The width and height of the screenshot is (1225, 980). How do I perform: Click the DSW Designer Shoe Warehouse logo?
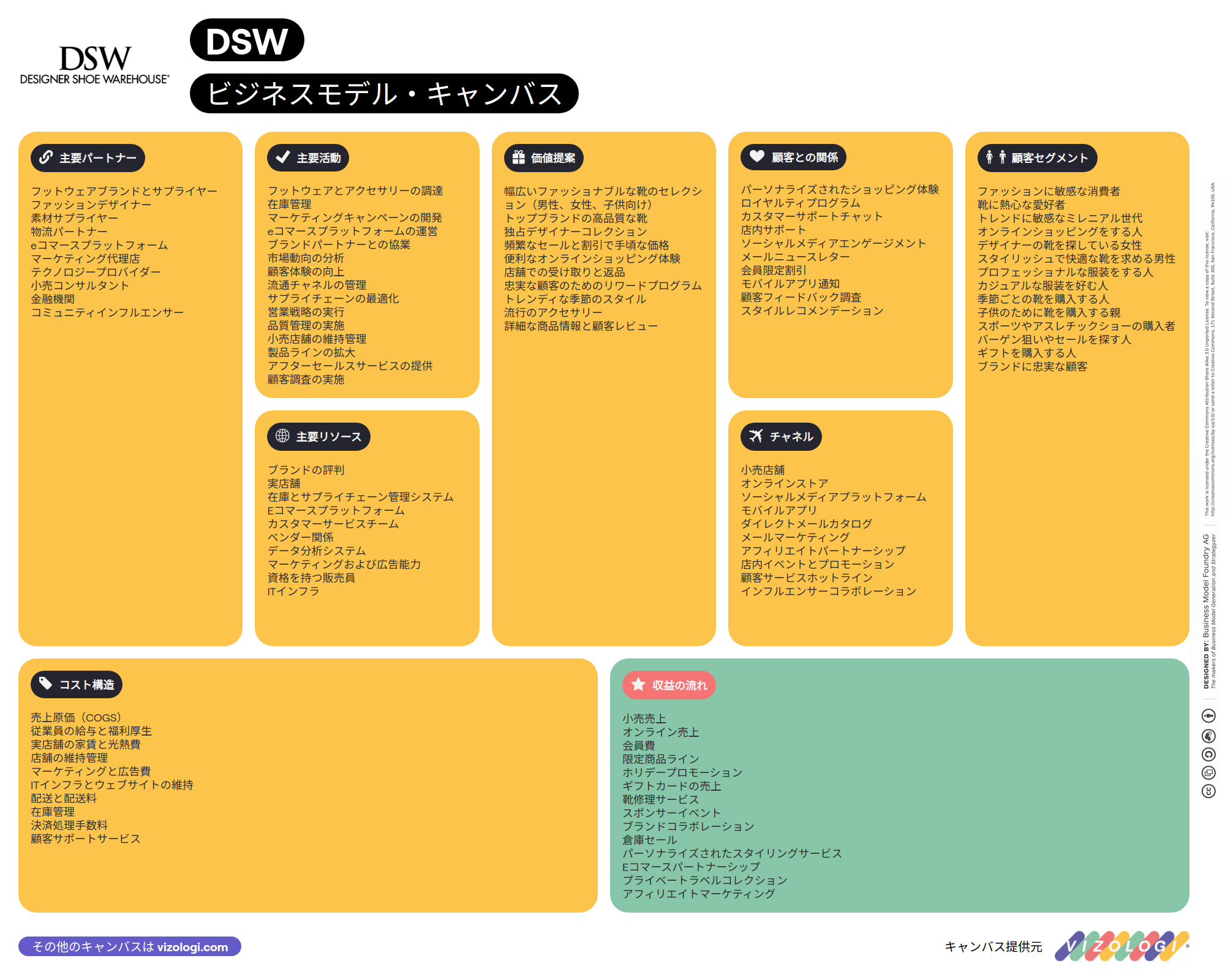click(95, 65)
